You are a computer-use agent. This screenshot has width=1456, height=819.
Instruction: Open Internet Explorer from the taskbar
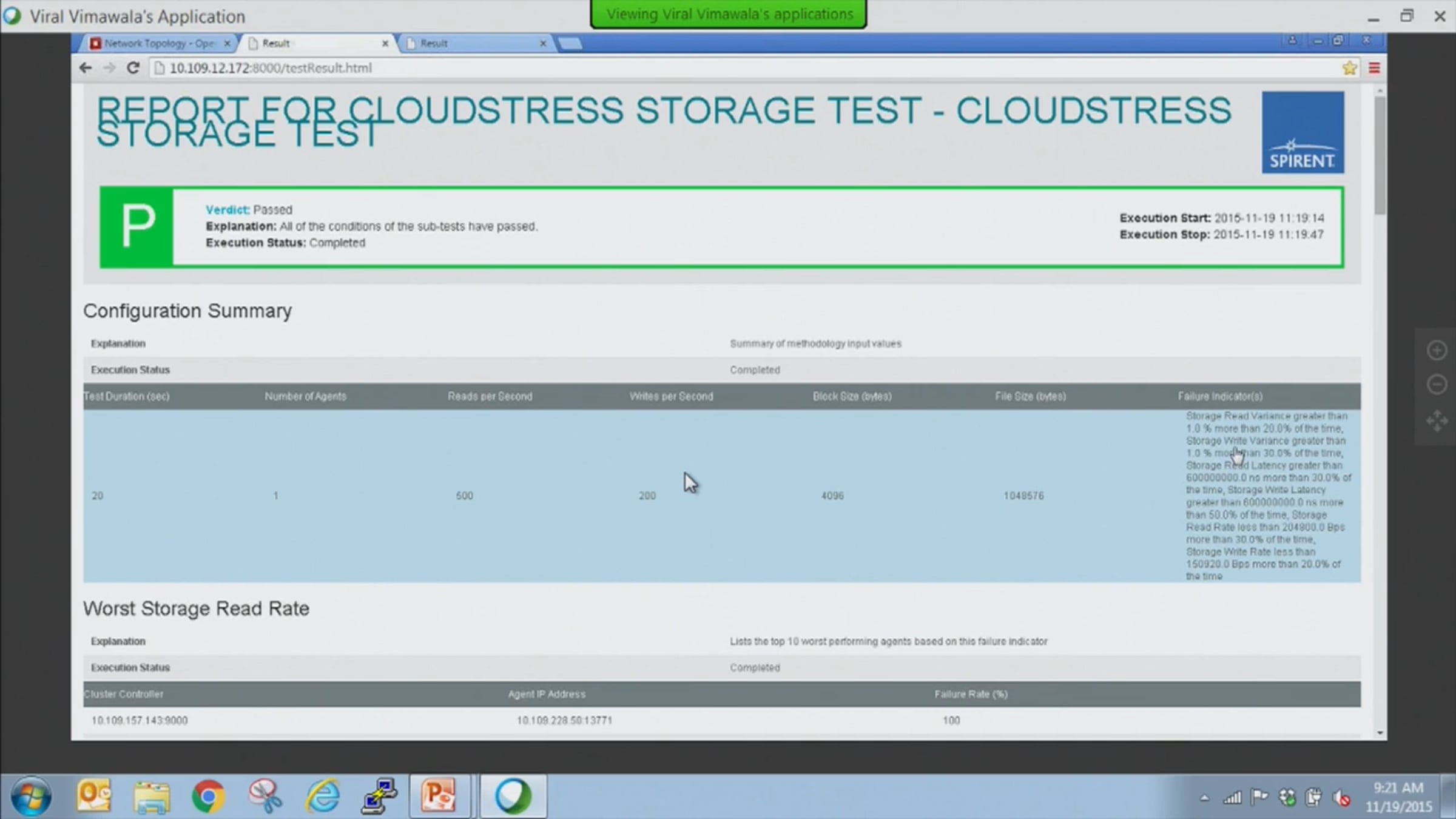(322, 796)
